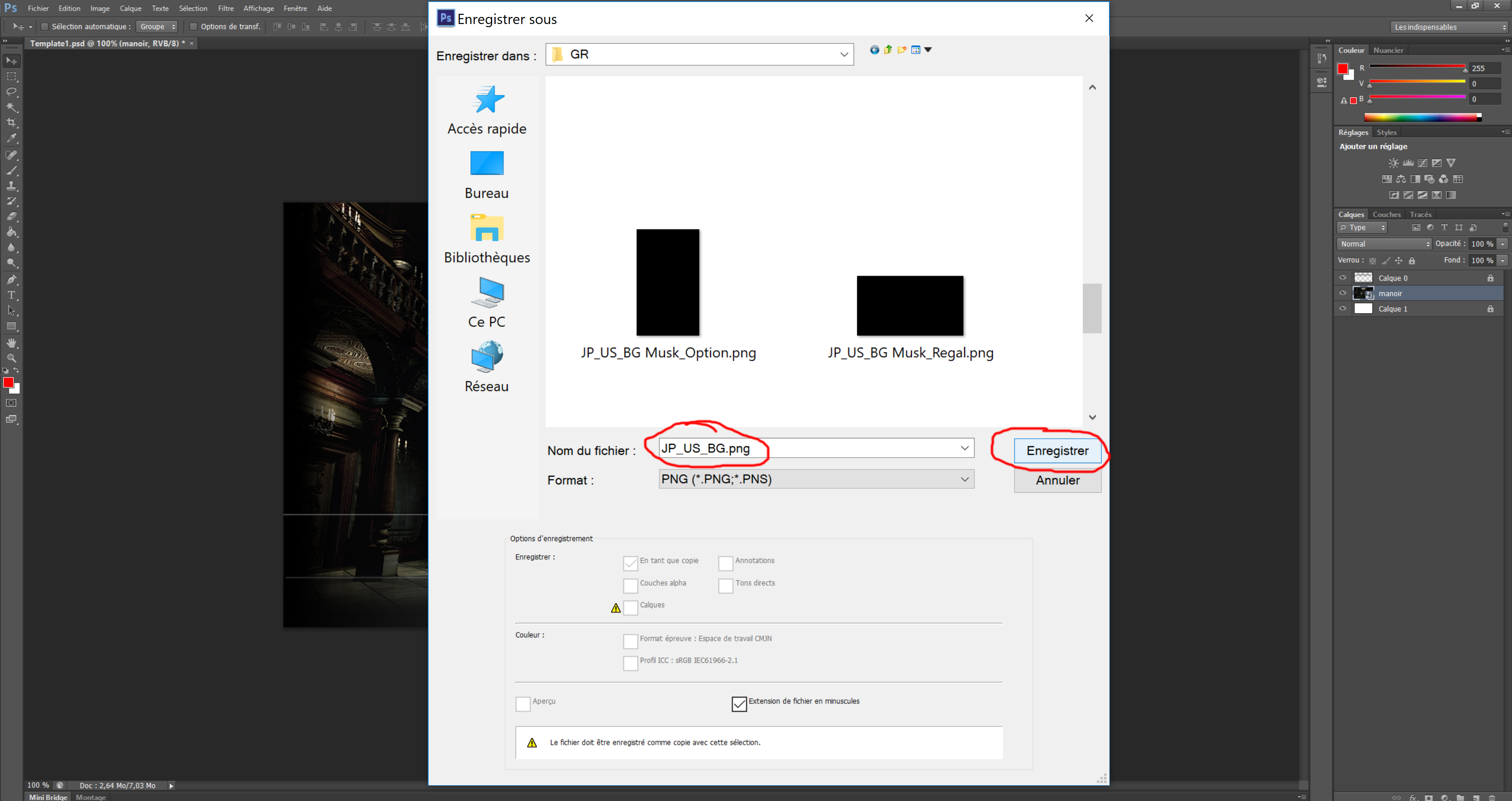The width and height of the screenshot is (1512, 801).
Task: Select the Crop tool
Action: [11, 122]
